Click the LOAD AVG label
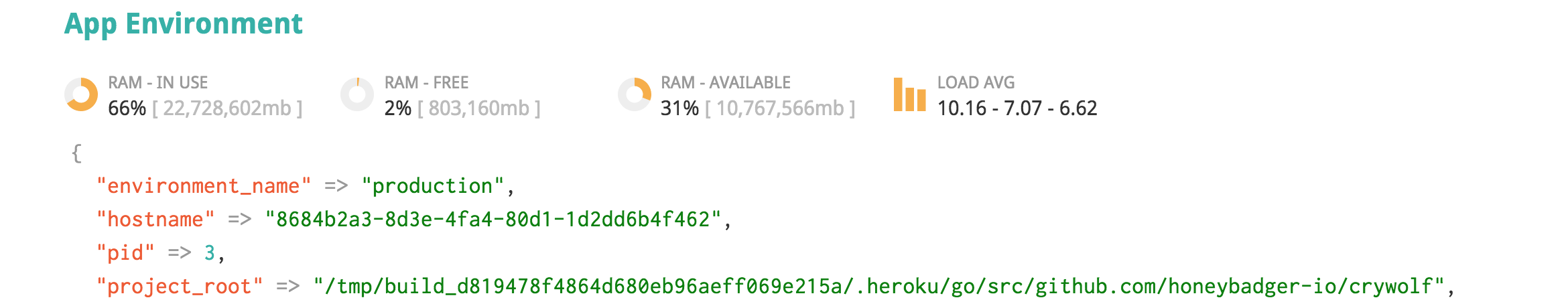 pyautogui.click(x=976, y=82)
